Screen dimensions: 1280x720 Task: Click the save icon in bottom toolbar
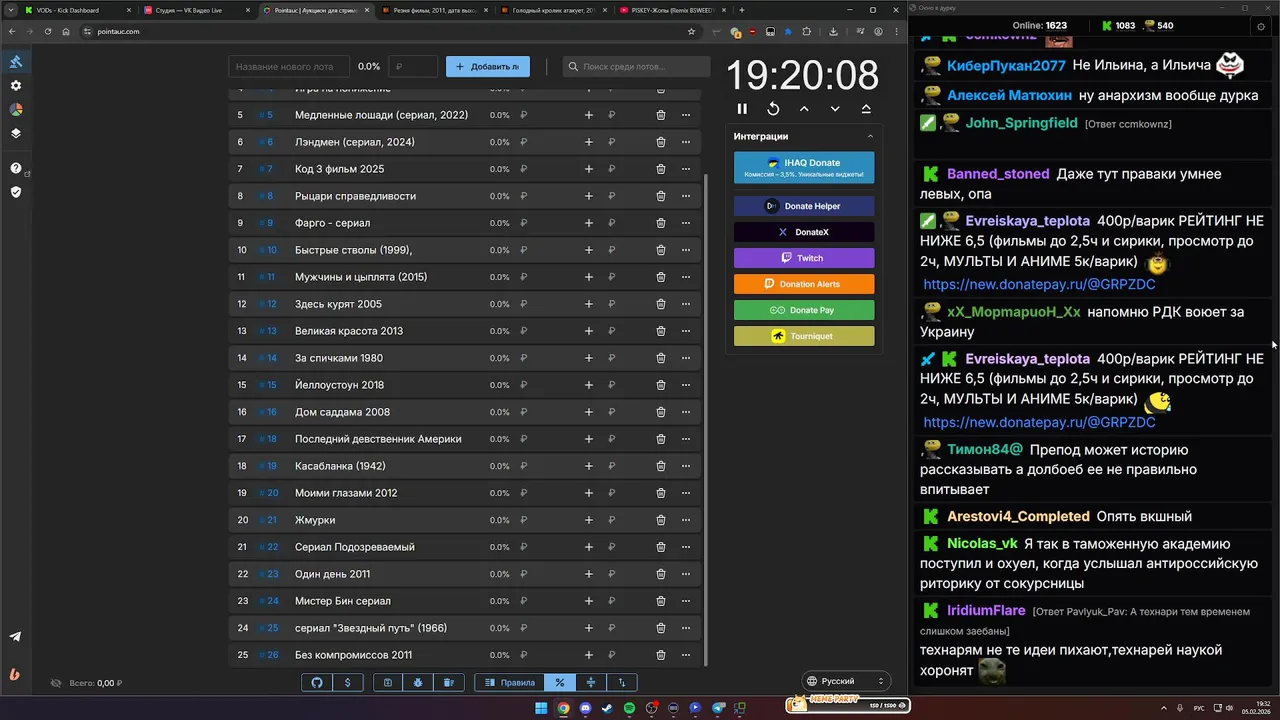point(387,682)
